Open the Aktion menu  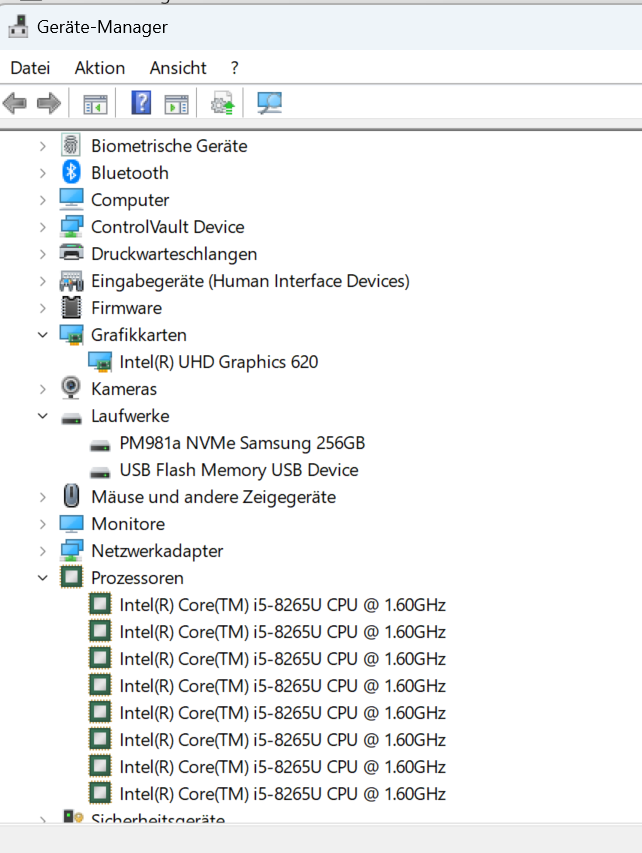click(x=100, y=68)
